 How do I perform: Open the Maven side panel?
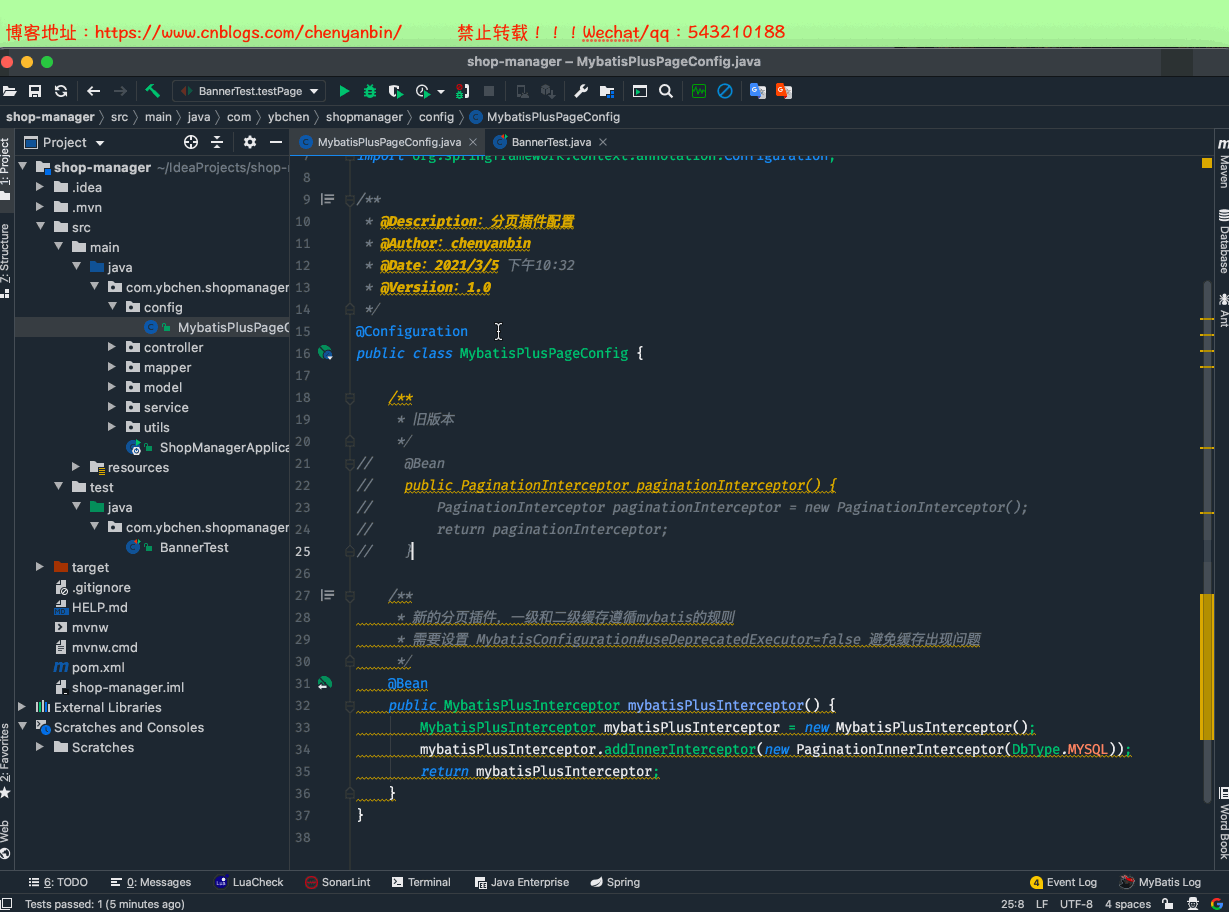[x=1222, y=163]
